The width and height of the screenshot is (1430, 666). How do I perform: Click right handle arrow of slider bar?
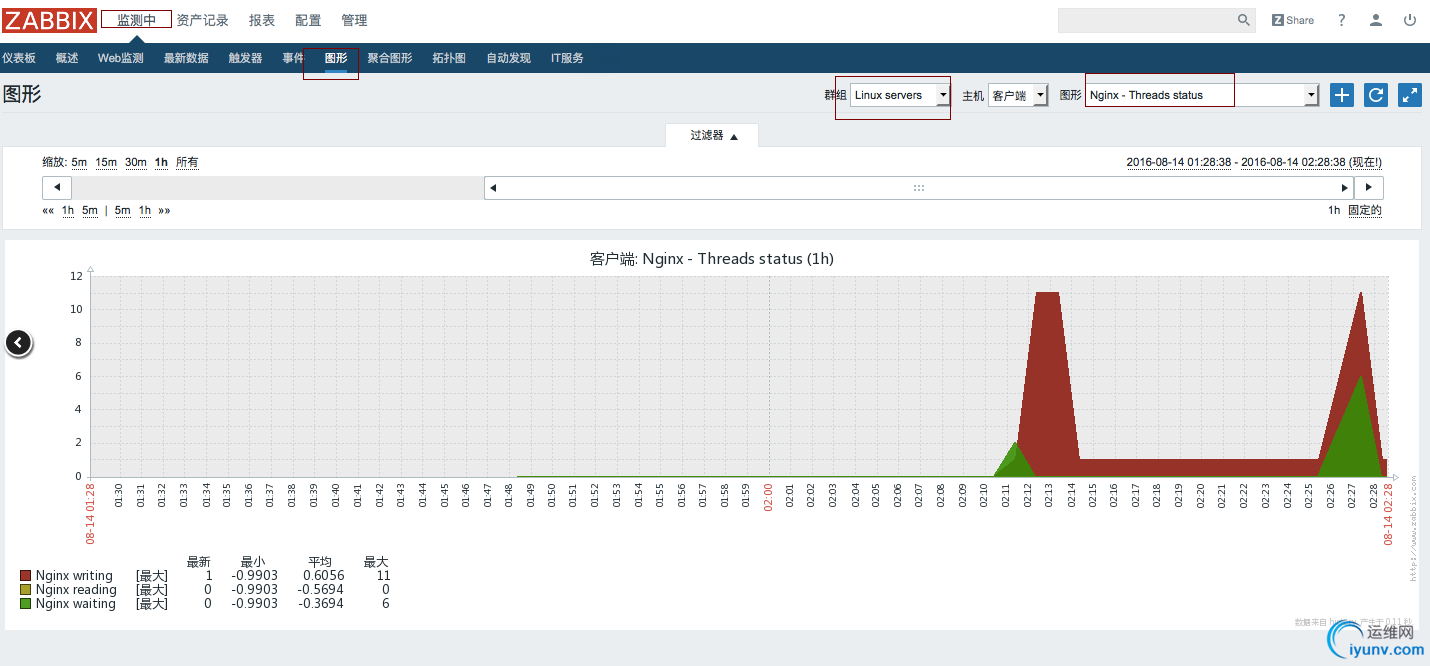(1345, 188)
